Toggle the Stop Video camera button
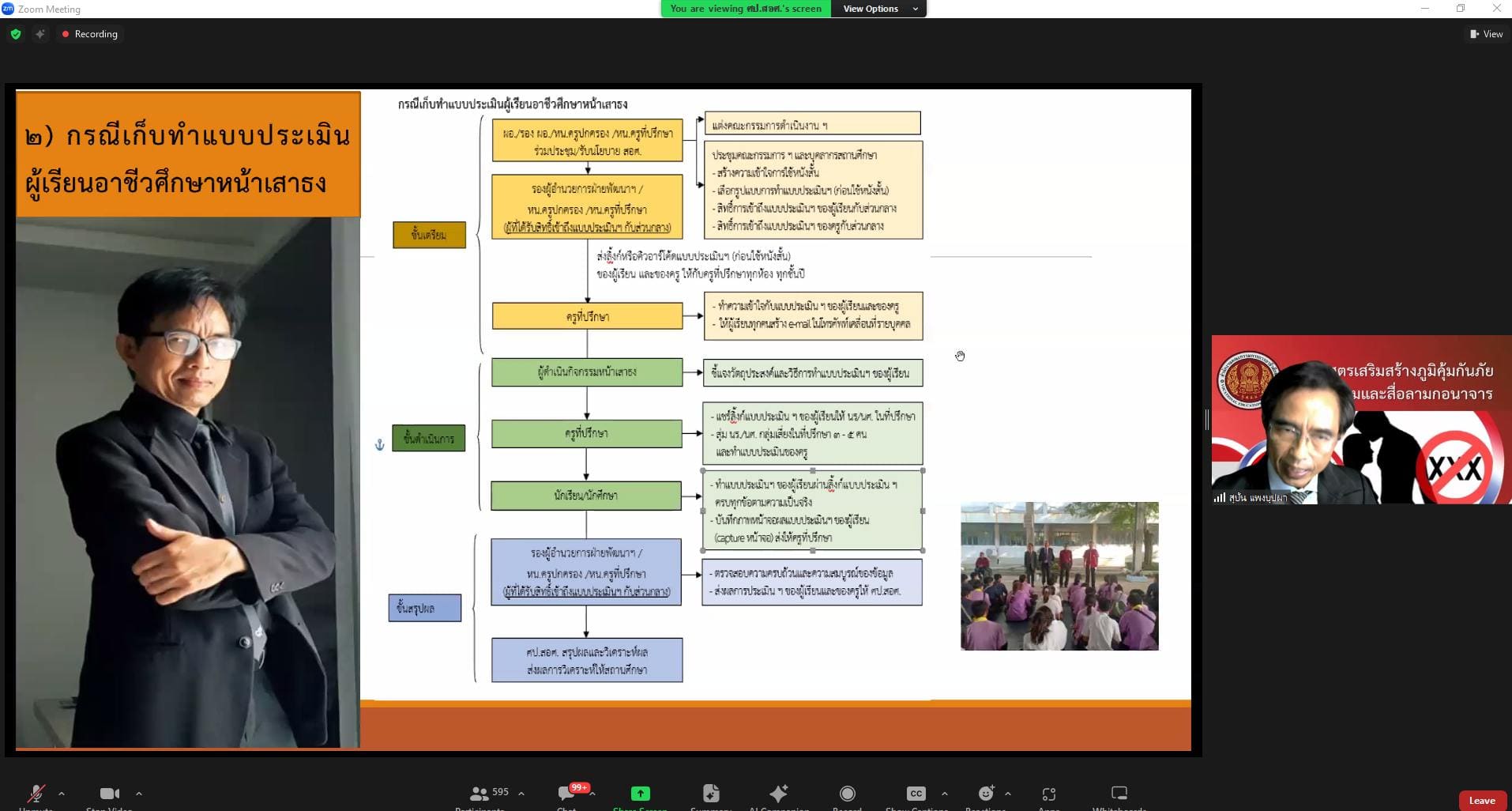The width and height of the screenshot is (1512, 811). 109,794
